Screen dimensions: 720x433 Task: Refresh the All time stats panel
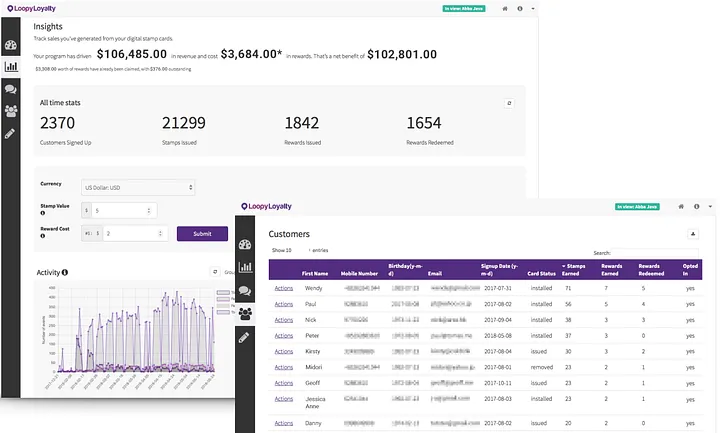tap(509, 103)
